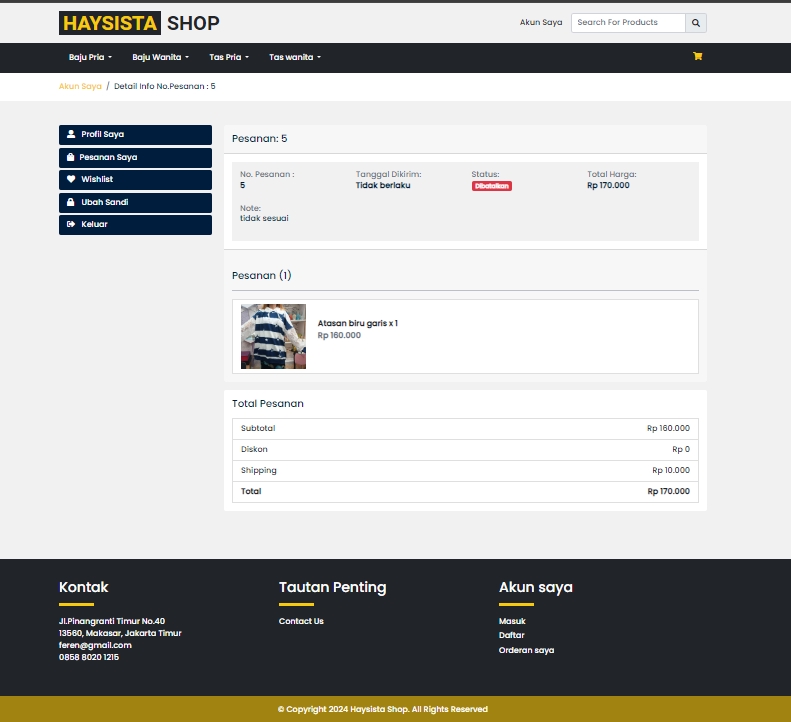This screenshot has height=722, width=791.
Task: Click the 'Rp 160.000' price under product name
Action: coord(339,336)
